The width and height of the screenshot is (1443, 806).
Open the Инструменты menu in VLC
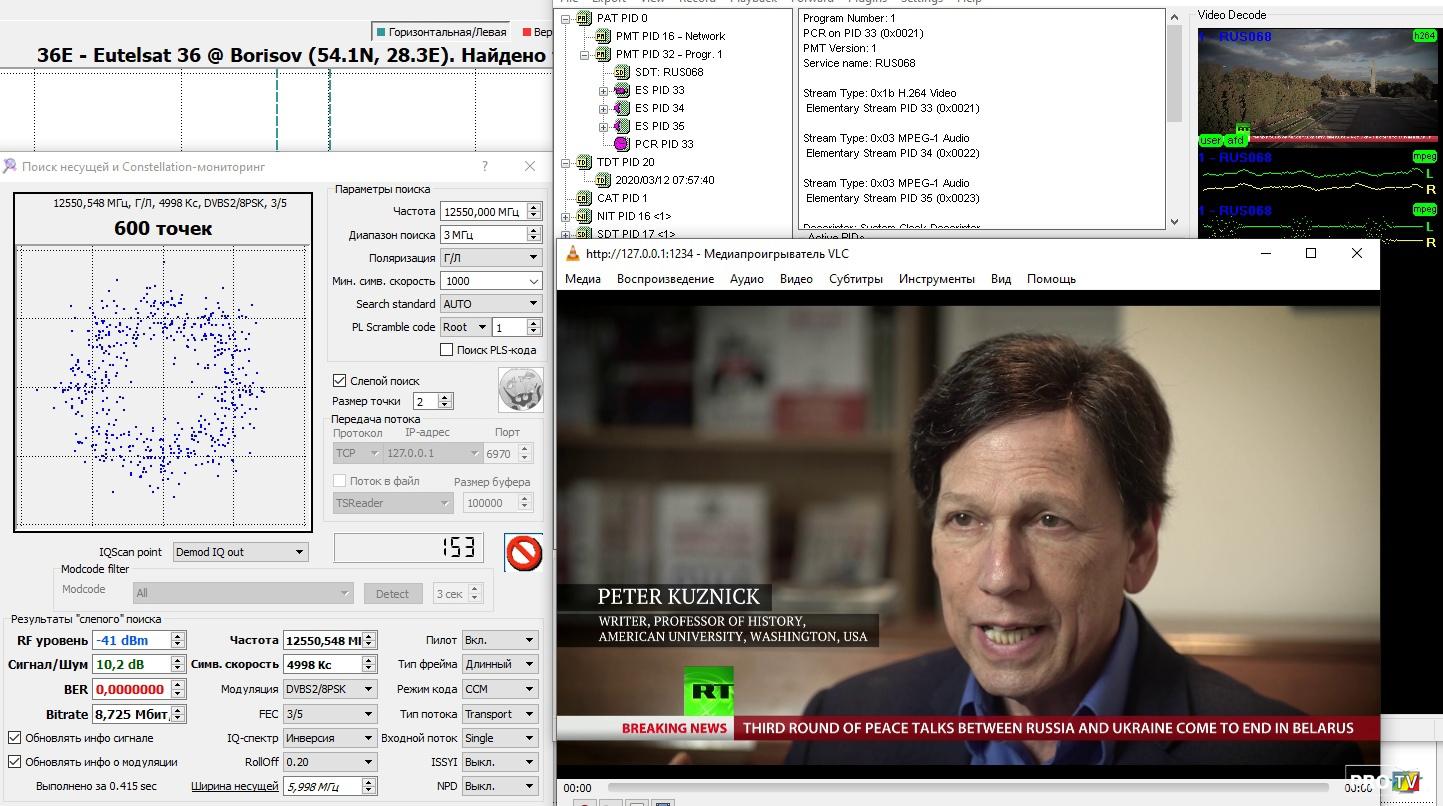tap(936, 279)
